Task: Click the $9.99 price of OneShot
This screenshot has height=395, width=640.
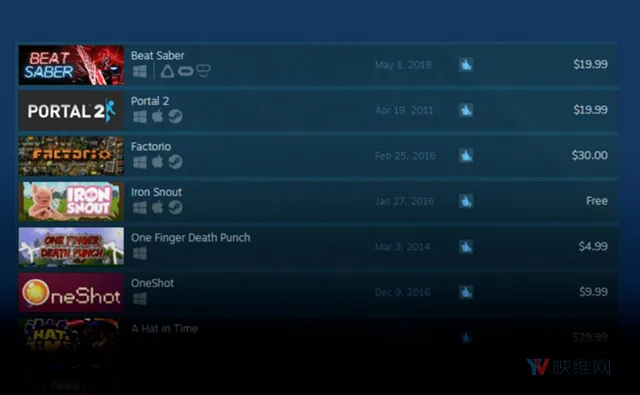Action: (x=593, y=292)
